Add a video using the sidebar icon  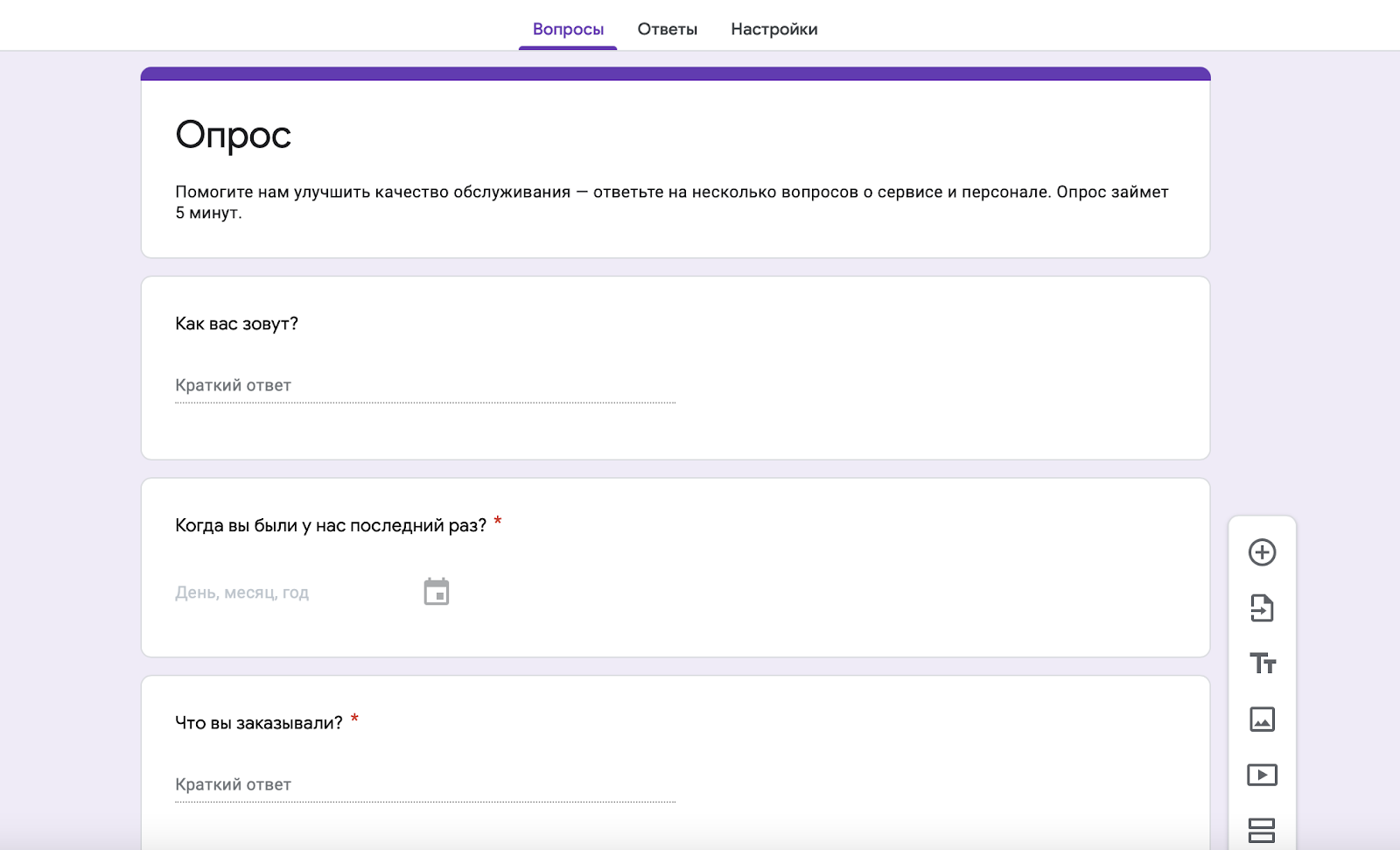[x=1262, y=775]
